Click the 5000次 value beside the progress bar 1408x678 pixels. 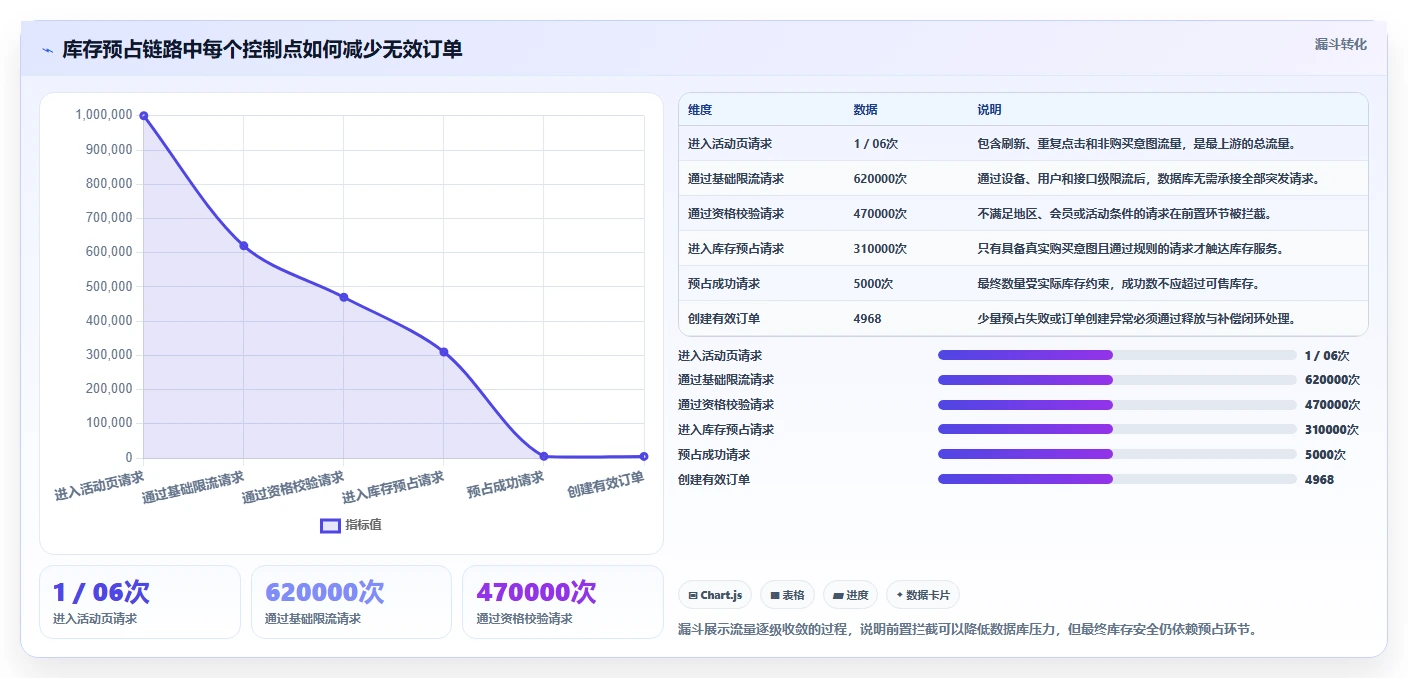(x=1325, y=455)
